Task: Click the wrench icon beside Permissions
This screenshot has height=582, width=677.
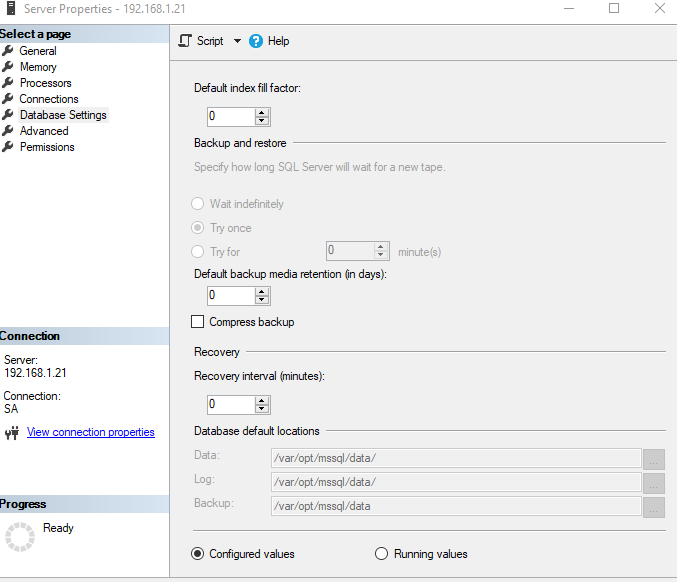Action: tap(8, 147)
